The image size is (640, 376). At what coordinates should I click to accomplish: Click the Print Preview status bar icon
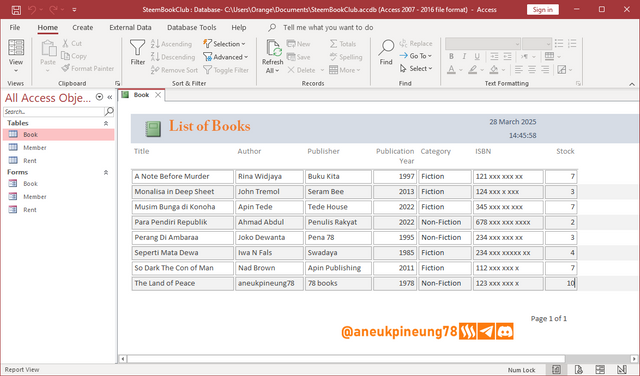(578, 369)
